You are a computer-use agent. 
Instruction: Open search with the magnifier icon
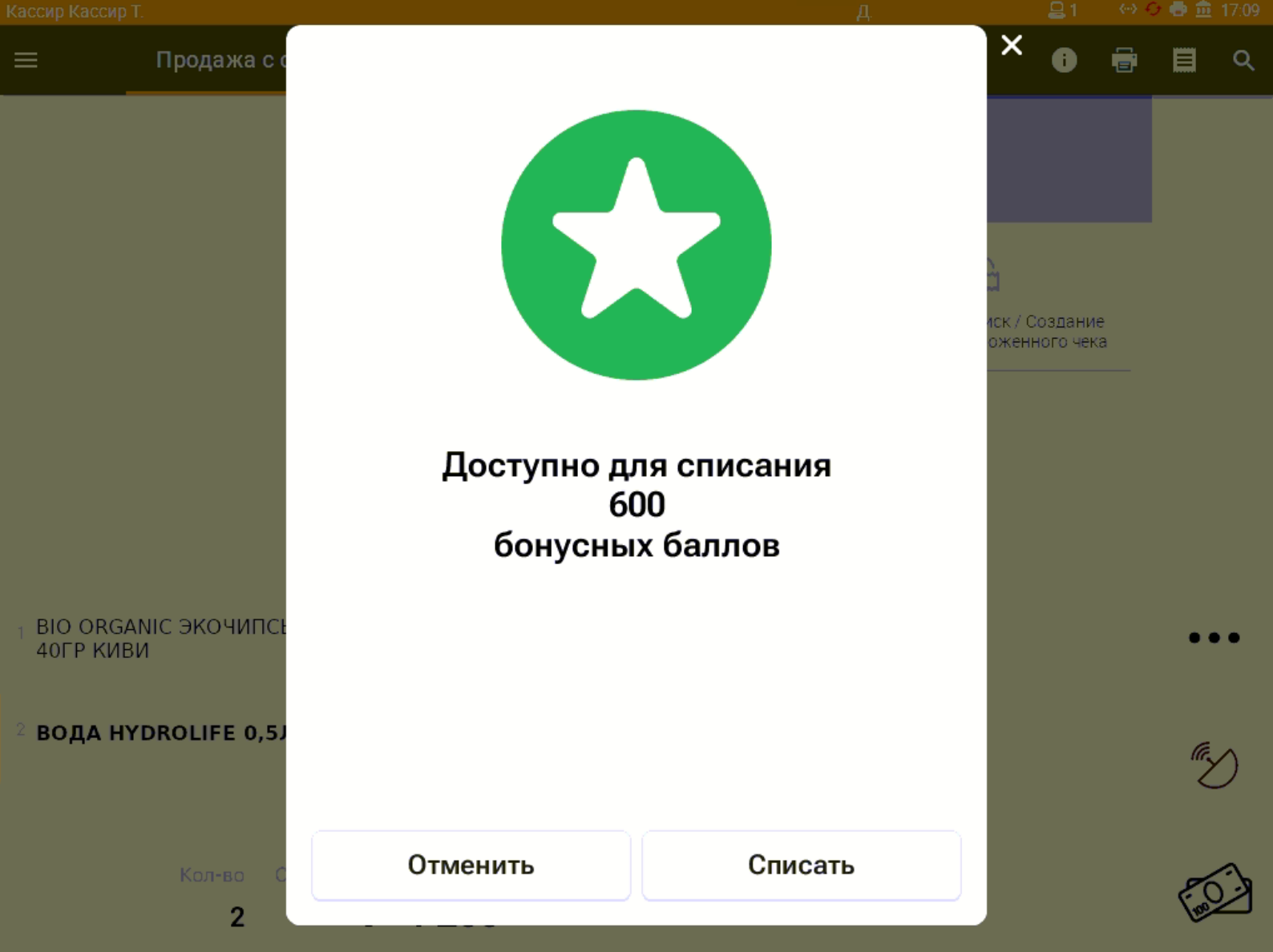[1243, 60]
